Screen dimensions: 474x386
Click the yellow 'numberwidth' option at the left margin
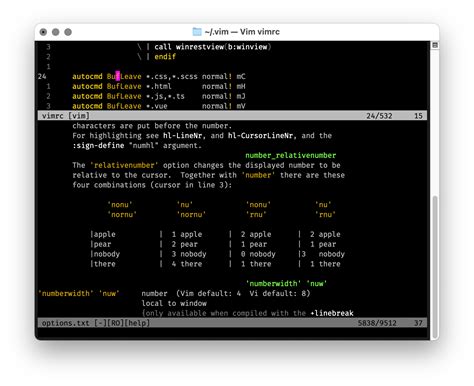(x=66, y=294)
